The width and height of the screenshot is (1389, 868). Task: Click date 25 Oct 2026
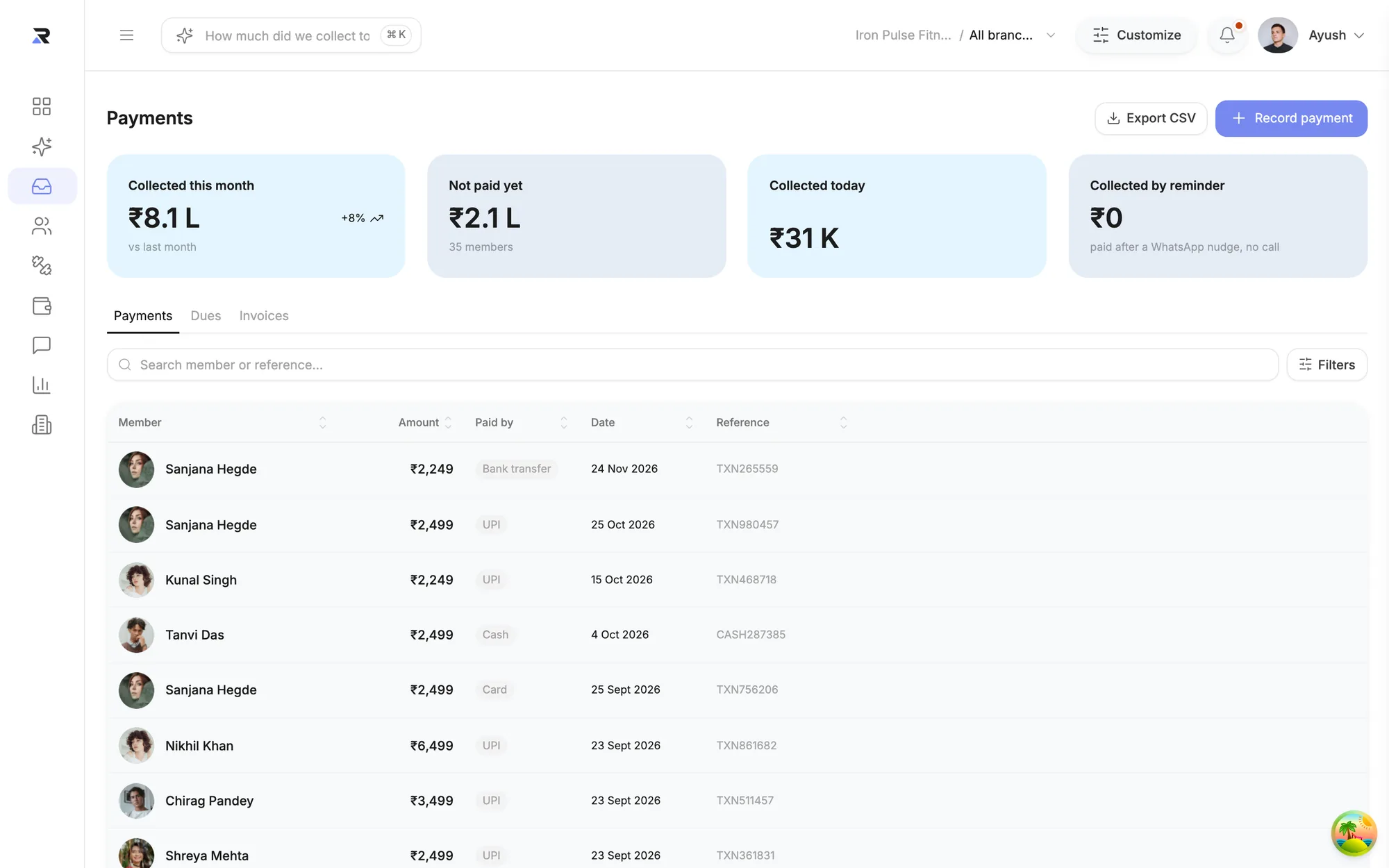click(623, 524)
